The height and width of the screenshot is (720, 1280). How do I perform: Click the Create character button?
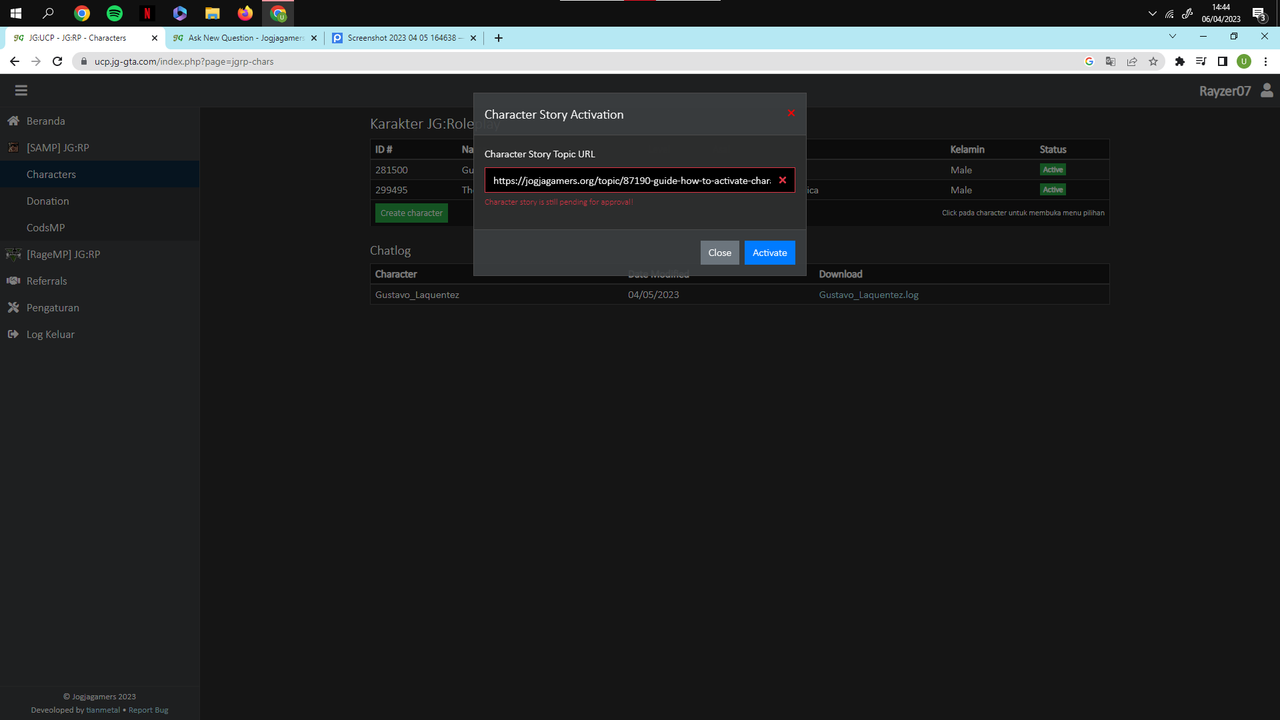412,213
